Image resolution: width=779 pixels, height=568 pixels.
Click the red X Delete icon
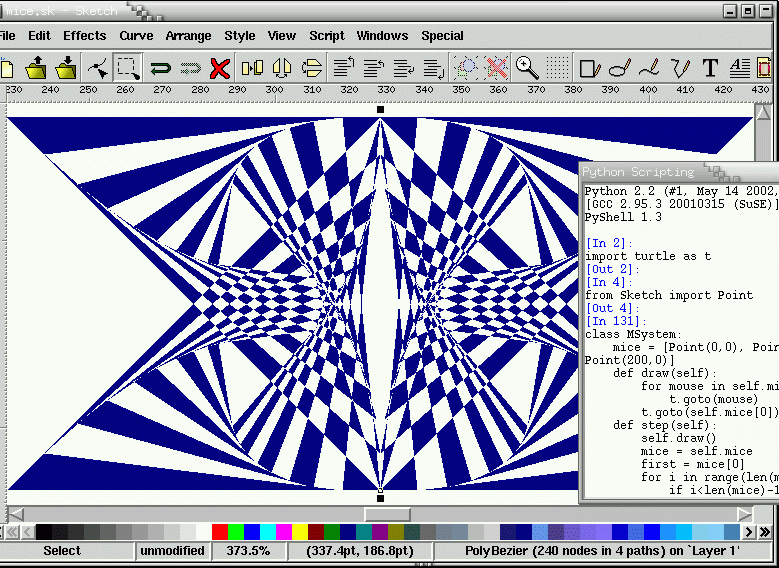pos(220,68)
